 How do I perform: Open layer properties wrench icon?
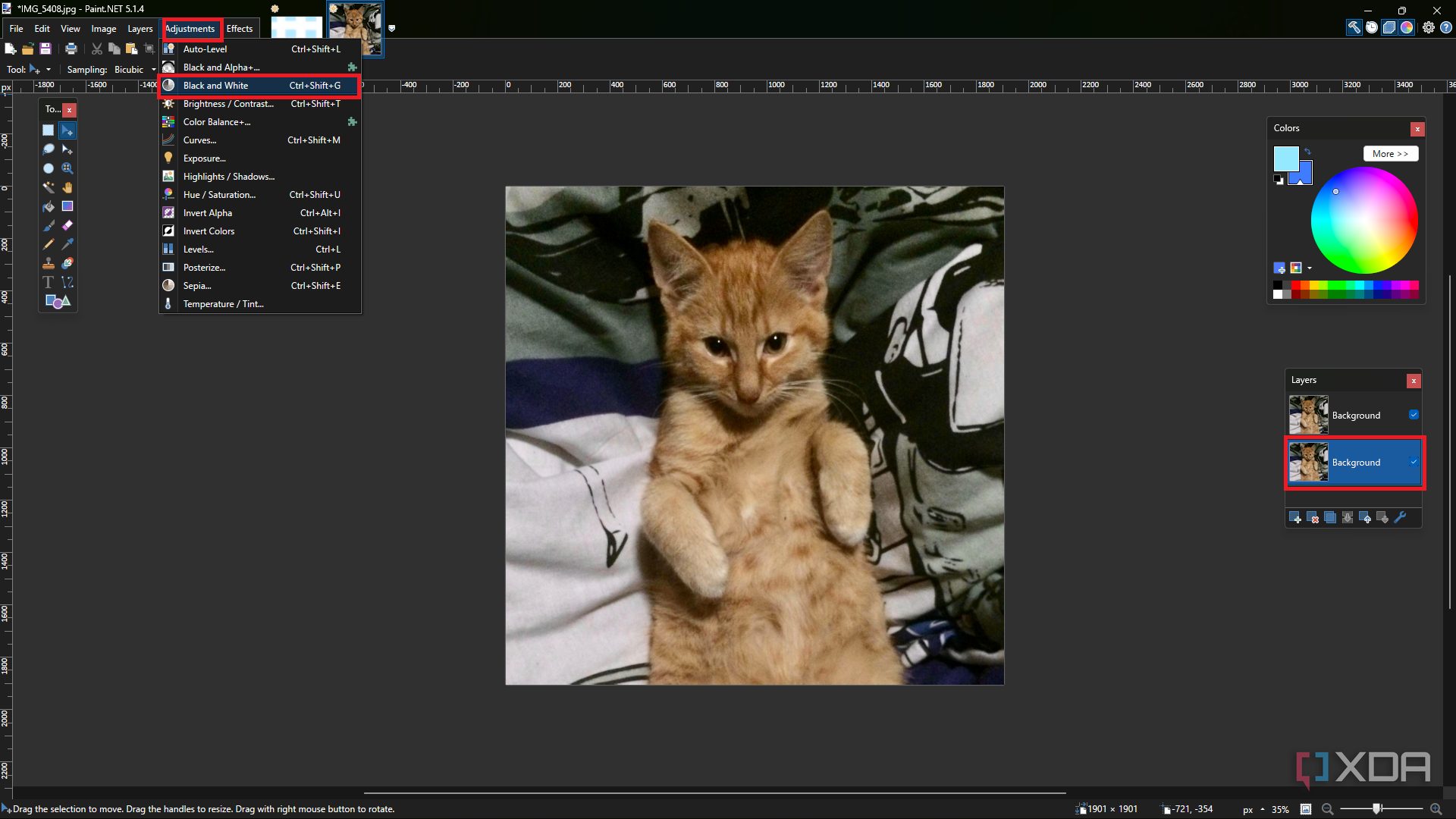[1401, 518]
